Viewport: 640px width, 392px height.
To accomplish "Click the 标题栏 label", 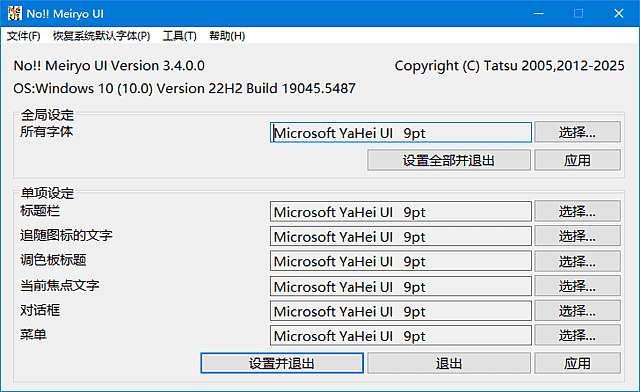I will pos(40,211).
